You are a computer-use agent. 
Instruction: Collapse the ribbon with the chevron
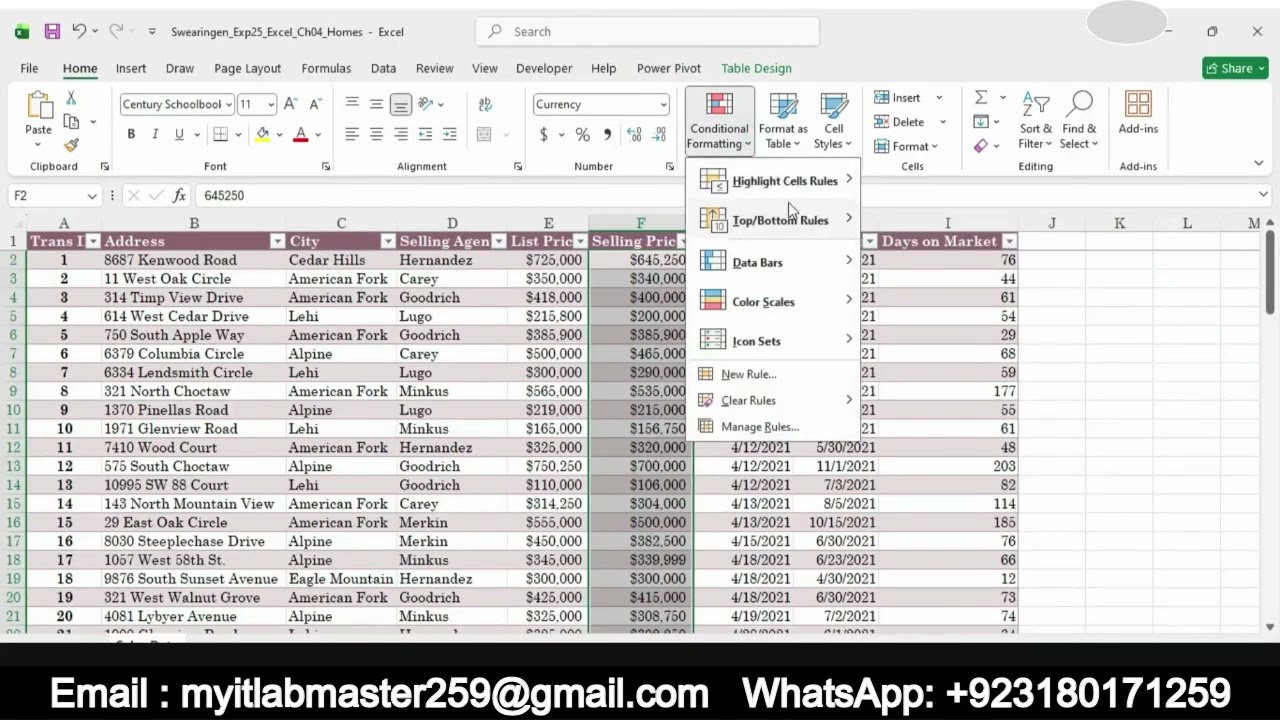click(1258, 163)
